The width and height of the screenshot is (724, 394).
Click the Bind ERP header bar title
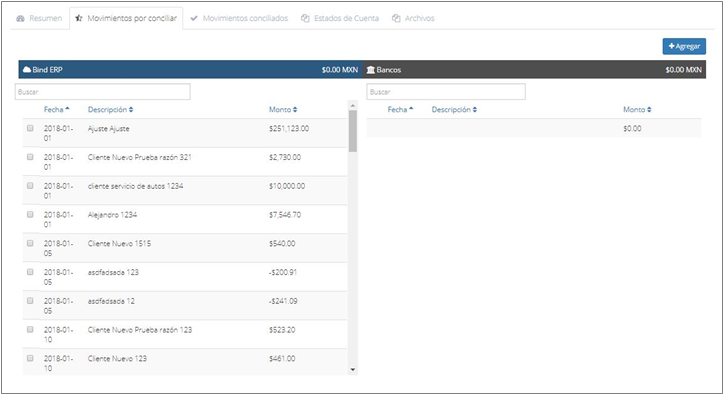click(47, 70)
